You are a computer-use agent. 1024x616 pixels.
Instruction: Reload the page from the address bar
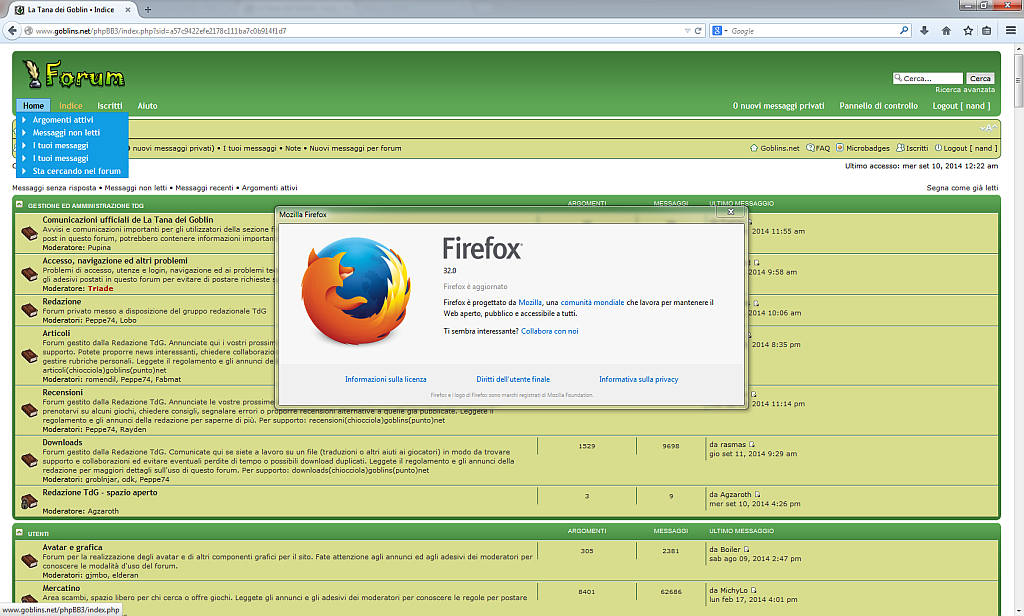tap(698, 31)
